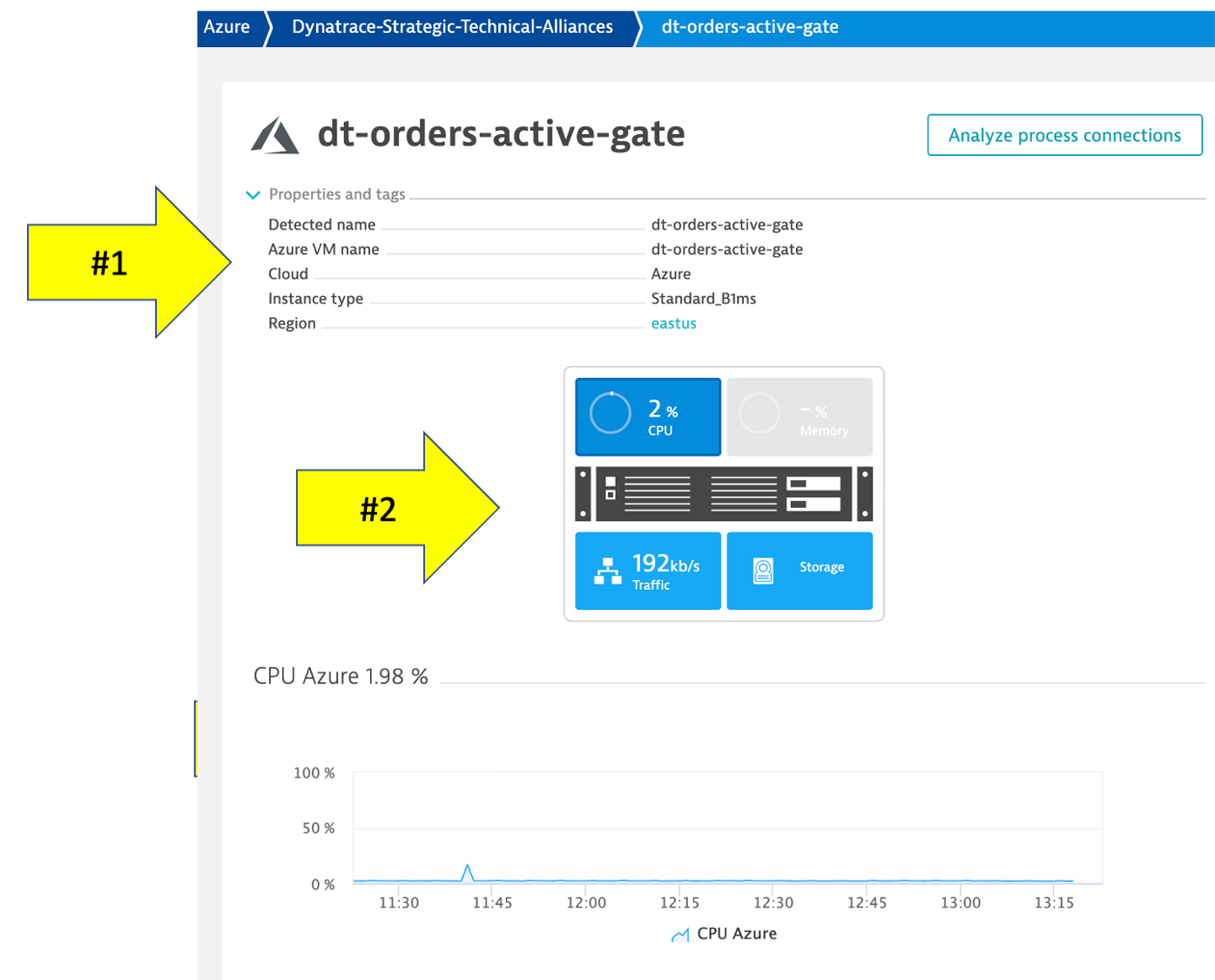The height and width of the screenshot is (980, 1215).
Task: Click the CPU Azure 1.98 % heading
Action: pos(341,677)
